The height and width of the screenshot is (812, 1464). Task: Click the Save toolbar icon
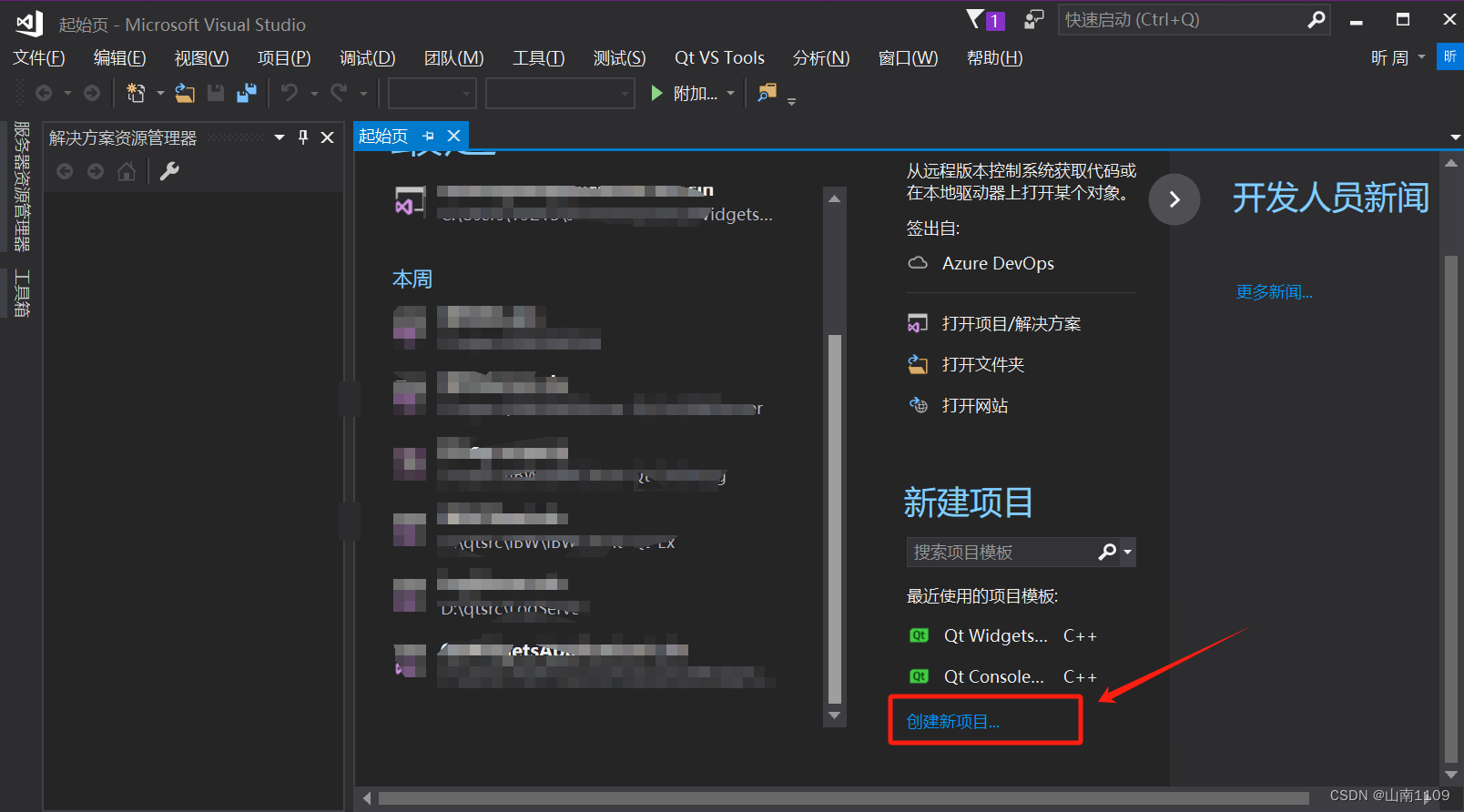(x=216, y=93)
